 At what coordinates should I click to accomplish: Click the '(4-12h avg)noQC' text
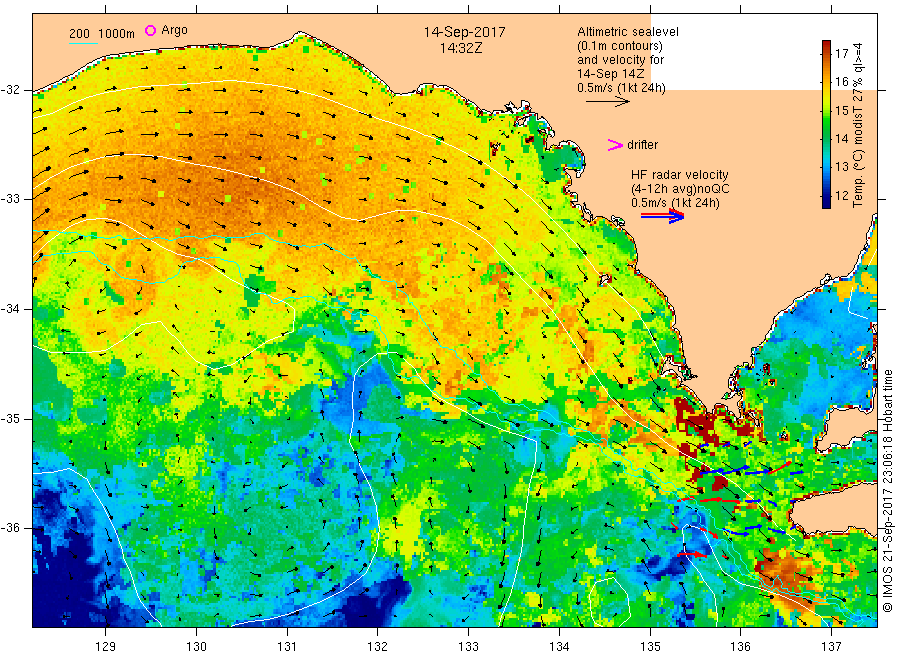tap(680, 189)
